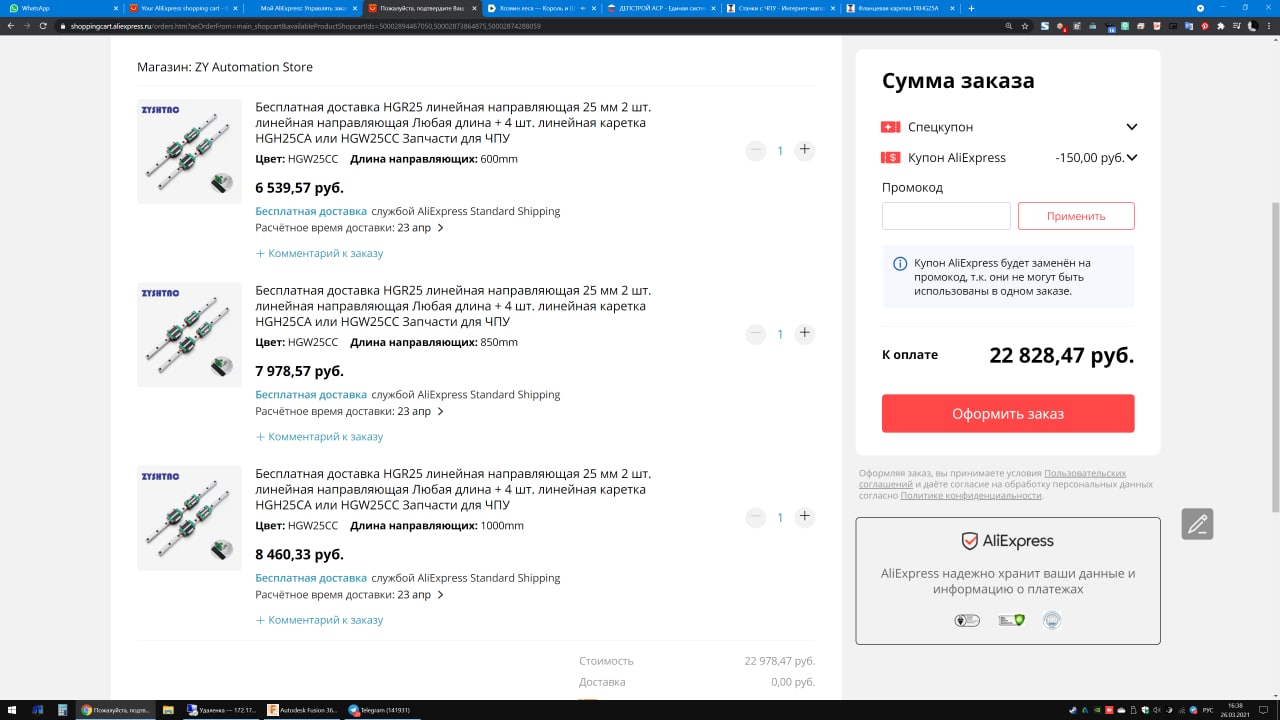1280x720 pixels.
Task: Click the РУС language indicator
Action: pos(1207,710)
